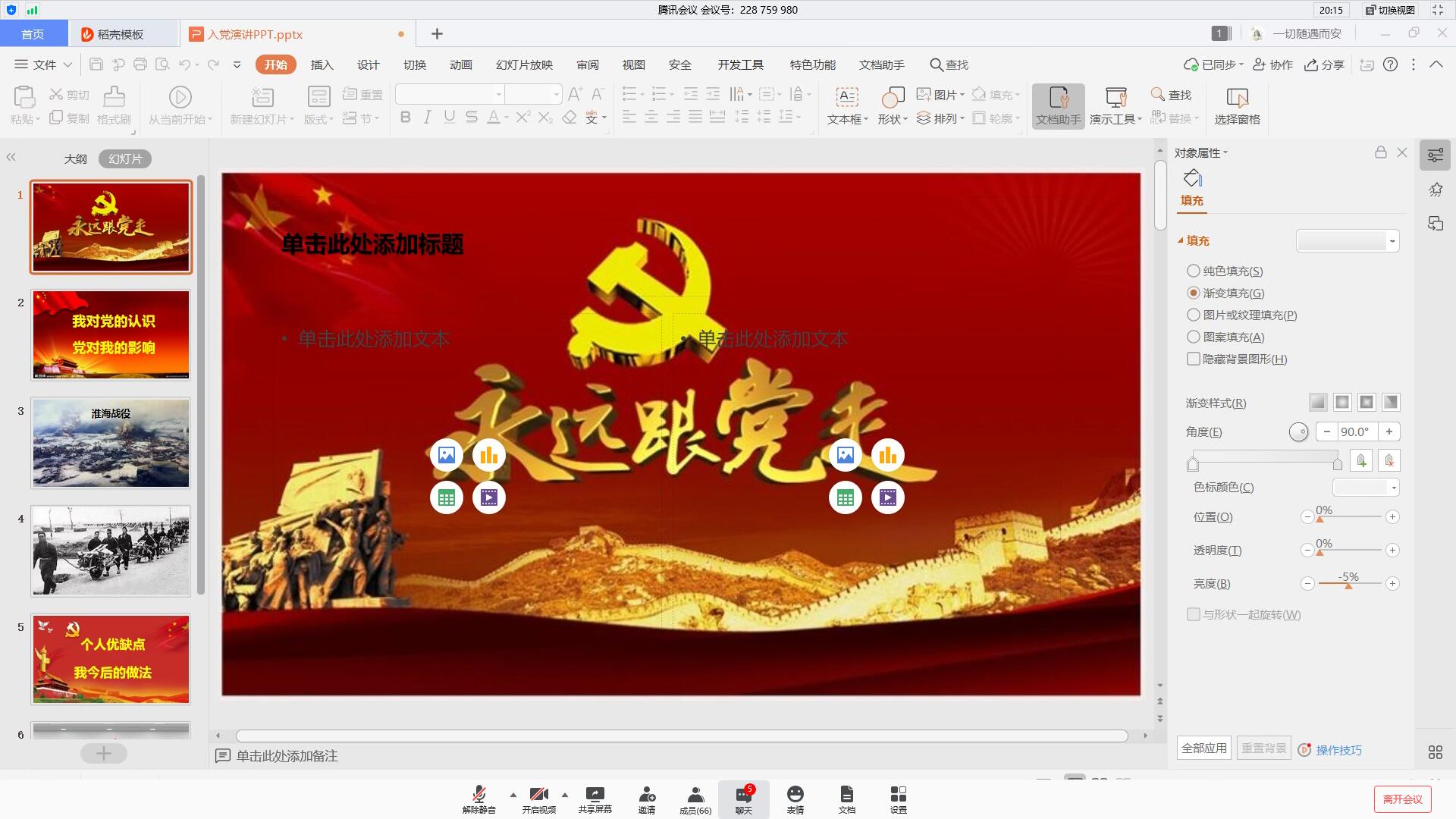Click the switch view button in meeting bar
Screen dimensions: 1456x819
click(1390, 10)
